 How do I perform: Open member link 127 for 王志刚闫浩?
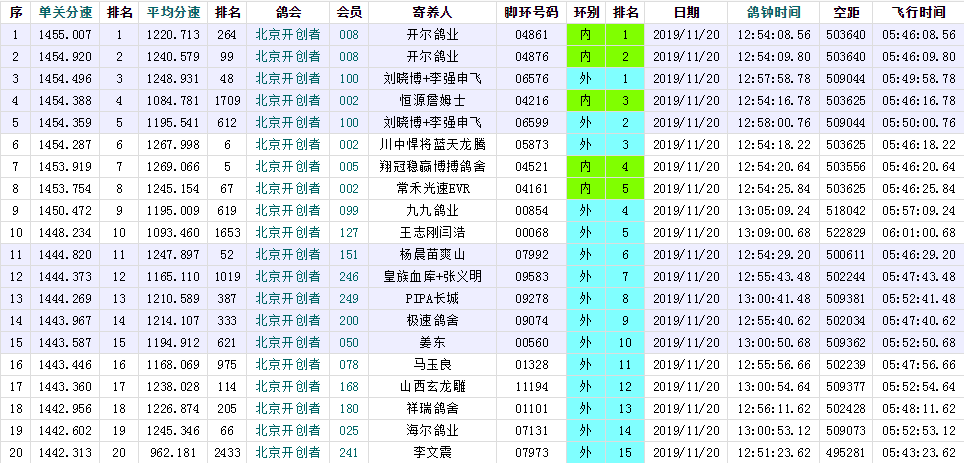tap(349, 233)
